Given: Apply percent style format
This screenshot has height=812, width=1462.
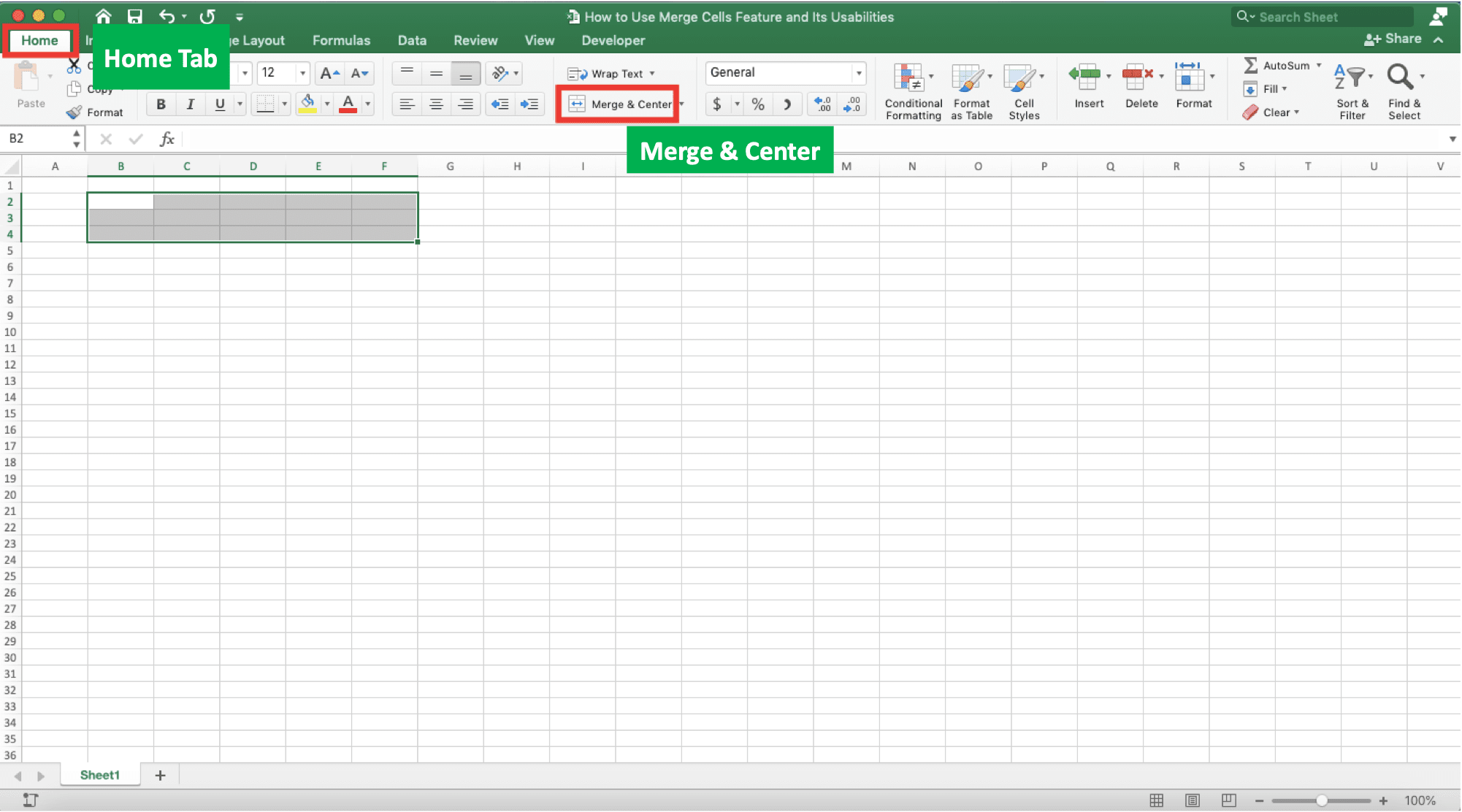Looking at the screenshot, I should click(x=758, y=104).
